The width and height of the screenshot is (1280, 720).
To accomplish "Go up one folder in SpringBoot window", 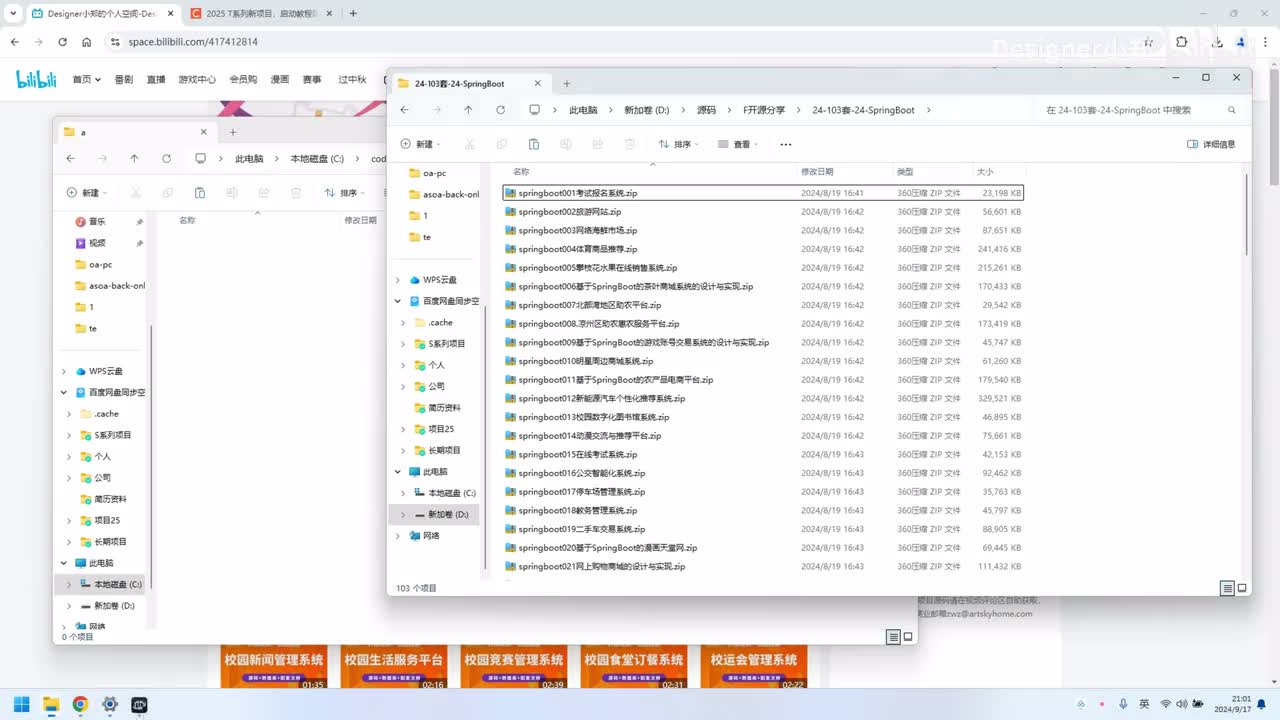I will point(468,110).
